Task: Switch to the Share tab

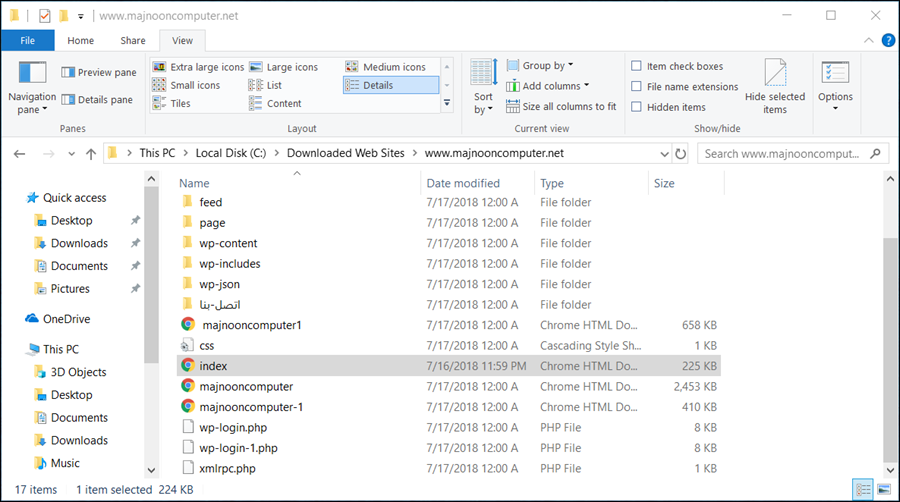Action: [133, 40]
